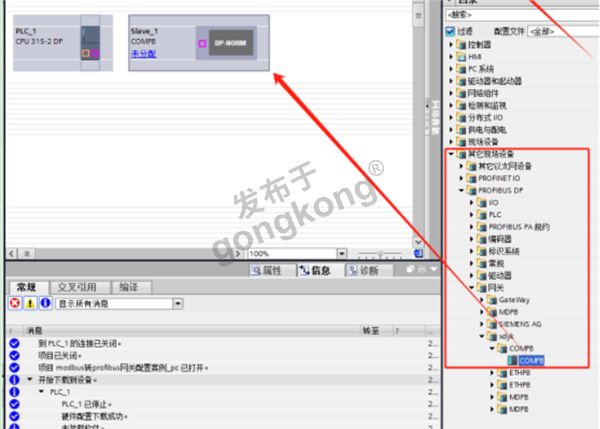Toggle the 过滤 filter checkbox
The image size is (600, 429).
point(450,31)
